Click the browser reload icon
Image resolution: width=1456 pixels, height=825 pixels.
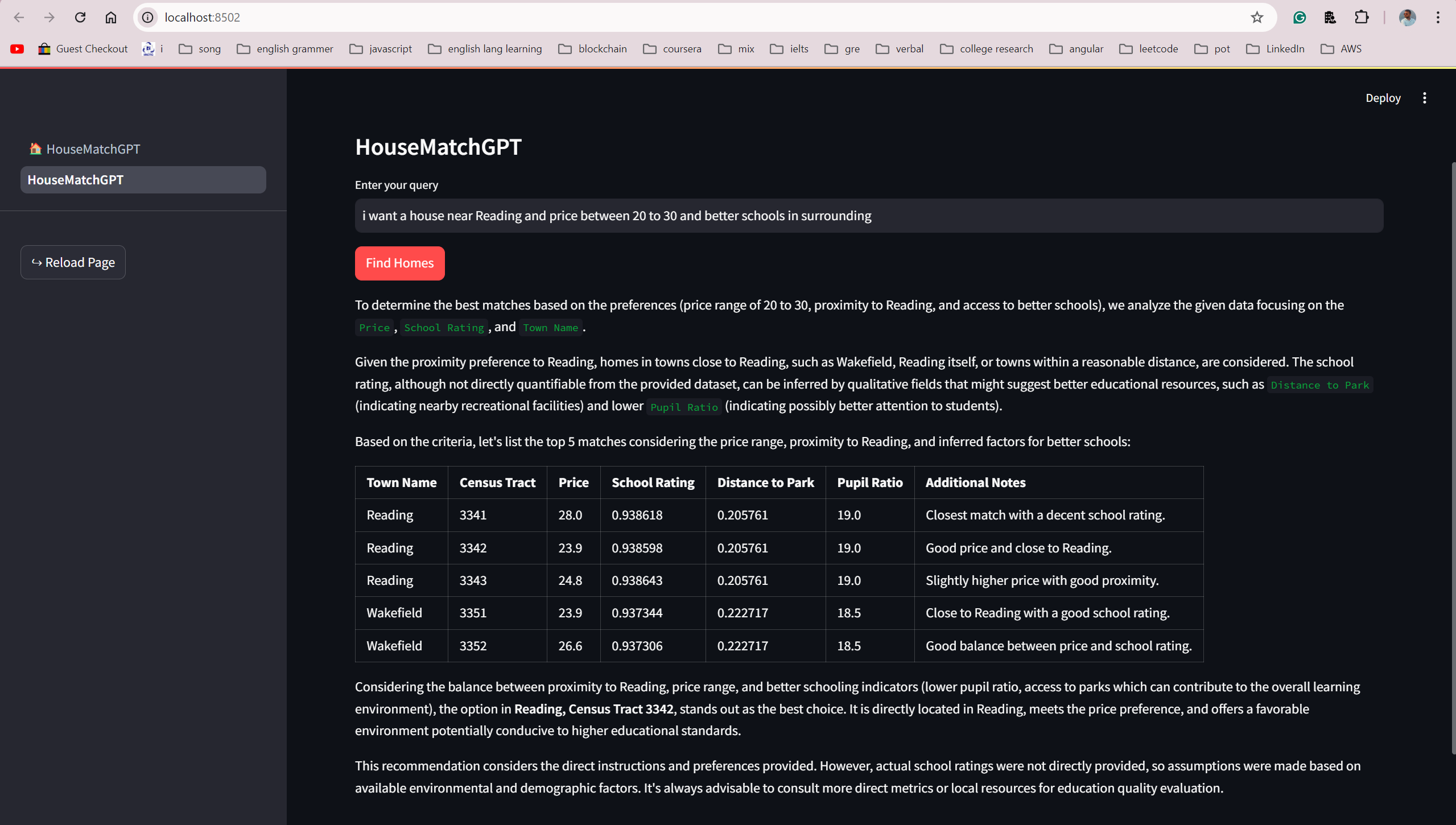(x=80, y=17)
